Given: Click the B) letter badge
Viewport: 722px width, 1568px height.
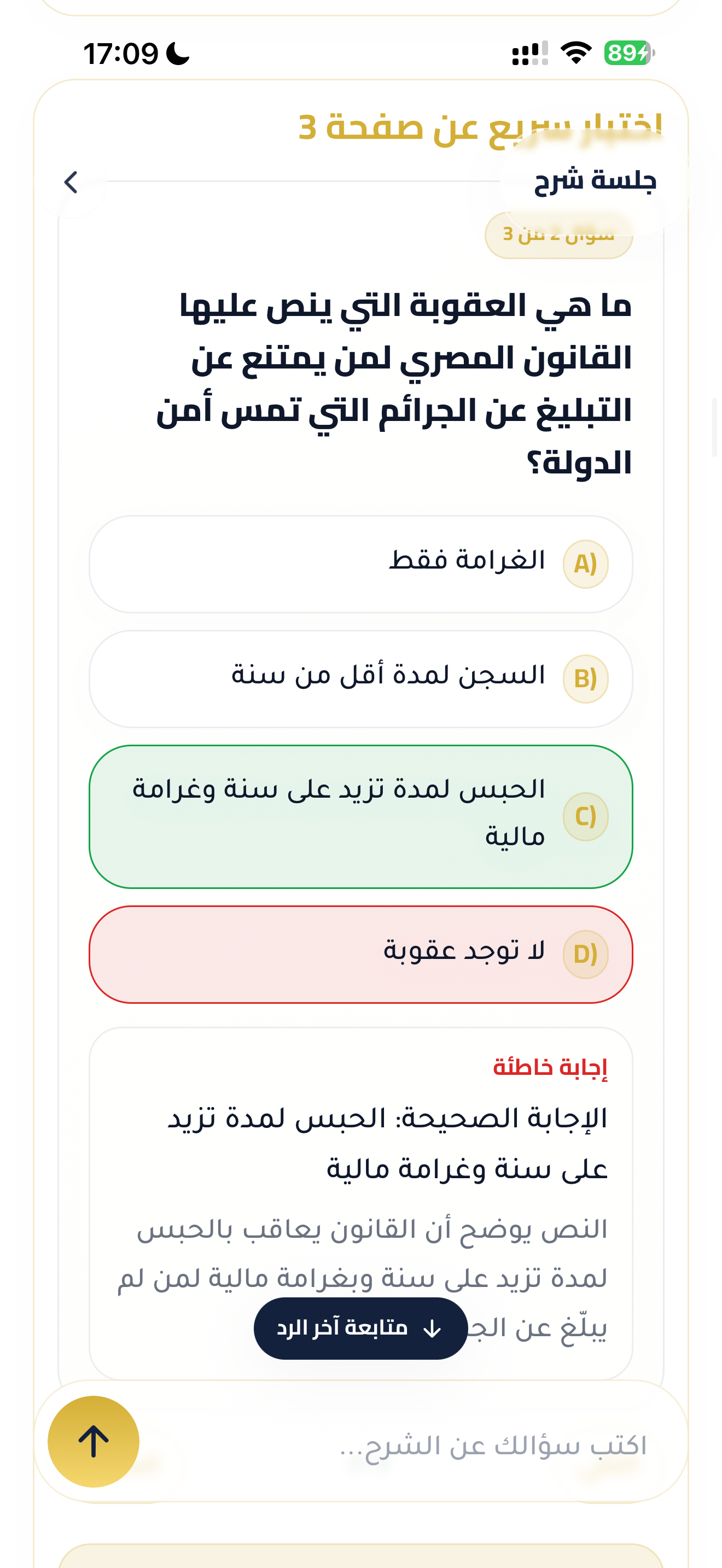Looking at the screenshot, I should click(585, 678).
